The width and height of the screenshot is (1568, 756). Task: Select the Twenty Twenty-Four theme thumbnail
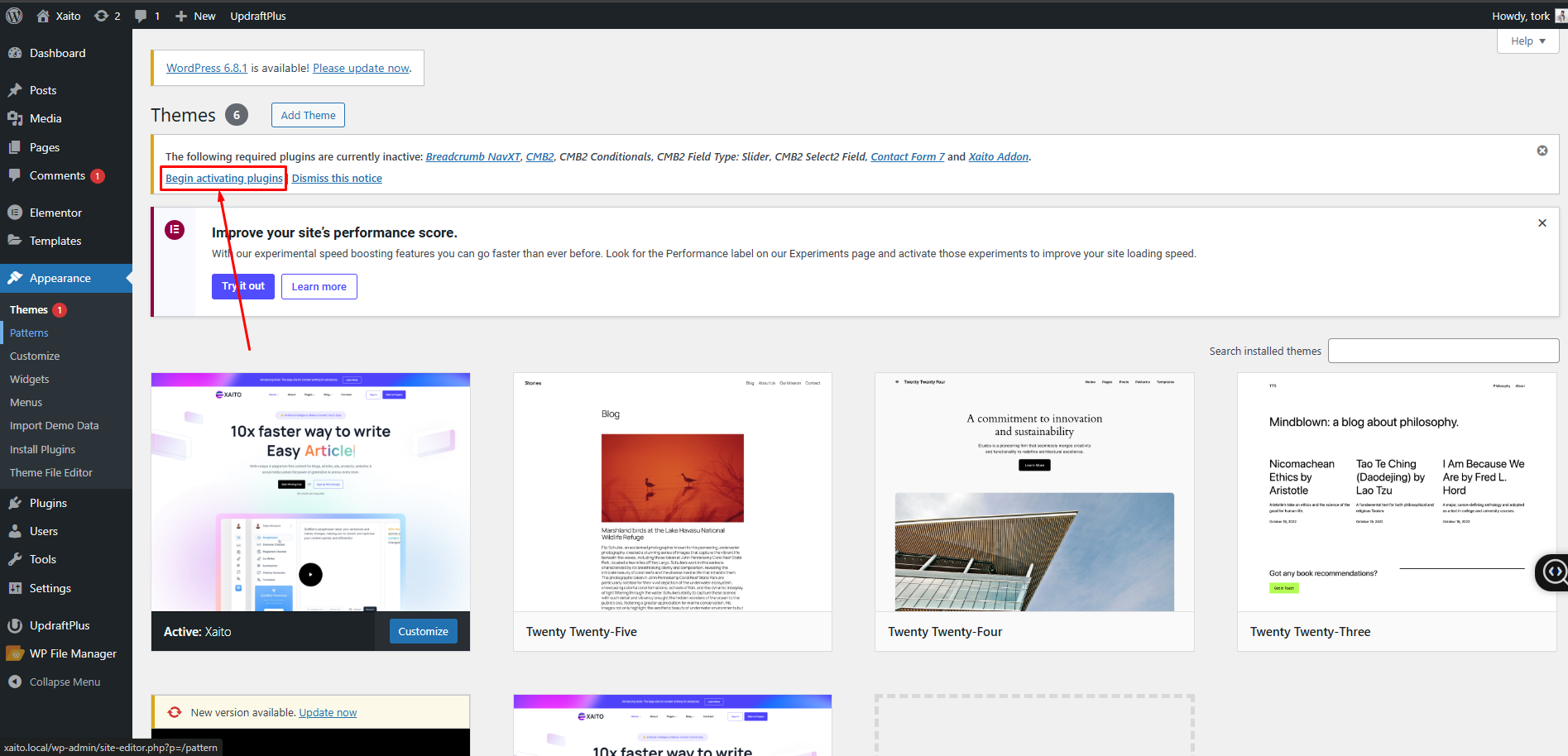coord(1034,492)
